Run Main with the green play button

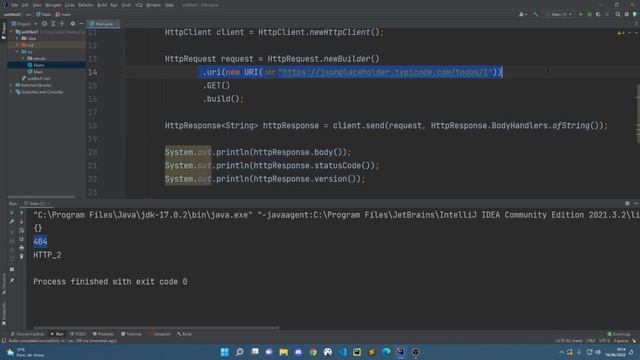[581, 14]
